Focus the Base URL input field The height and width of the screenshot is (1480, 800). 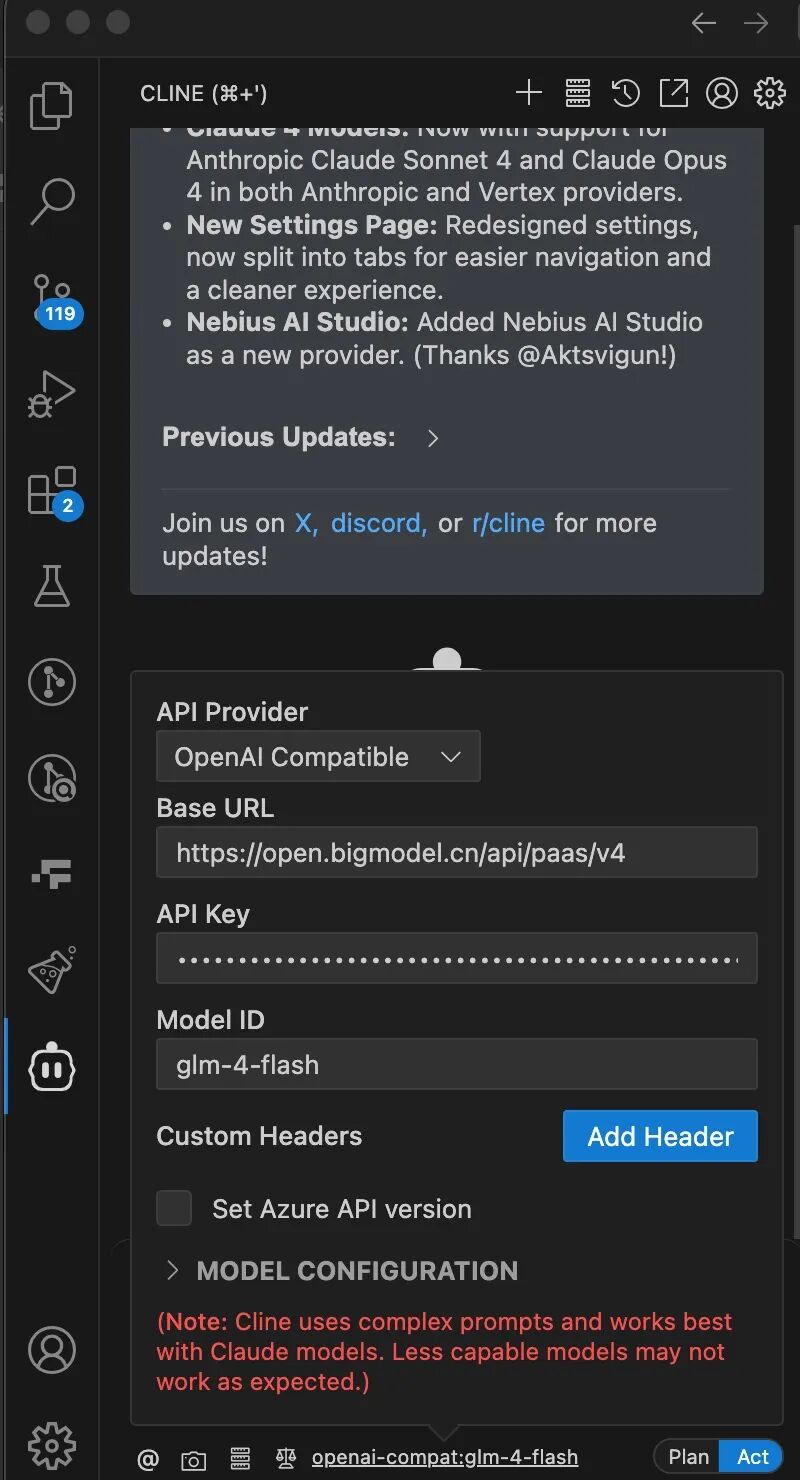[x=457, y=852]
